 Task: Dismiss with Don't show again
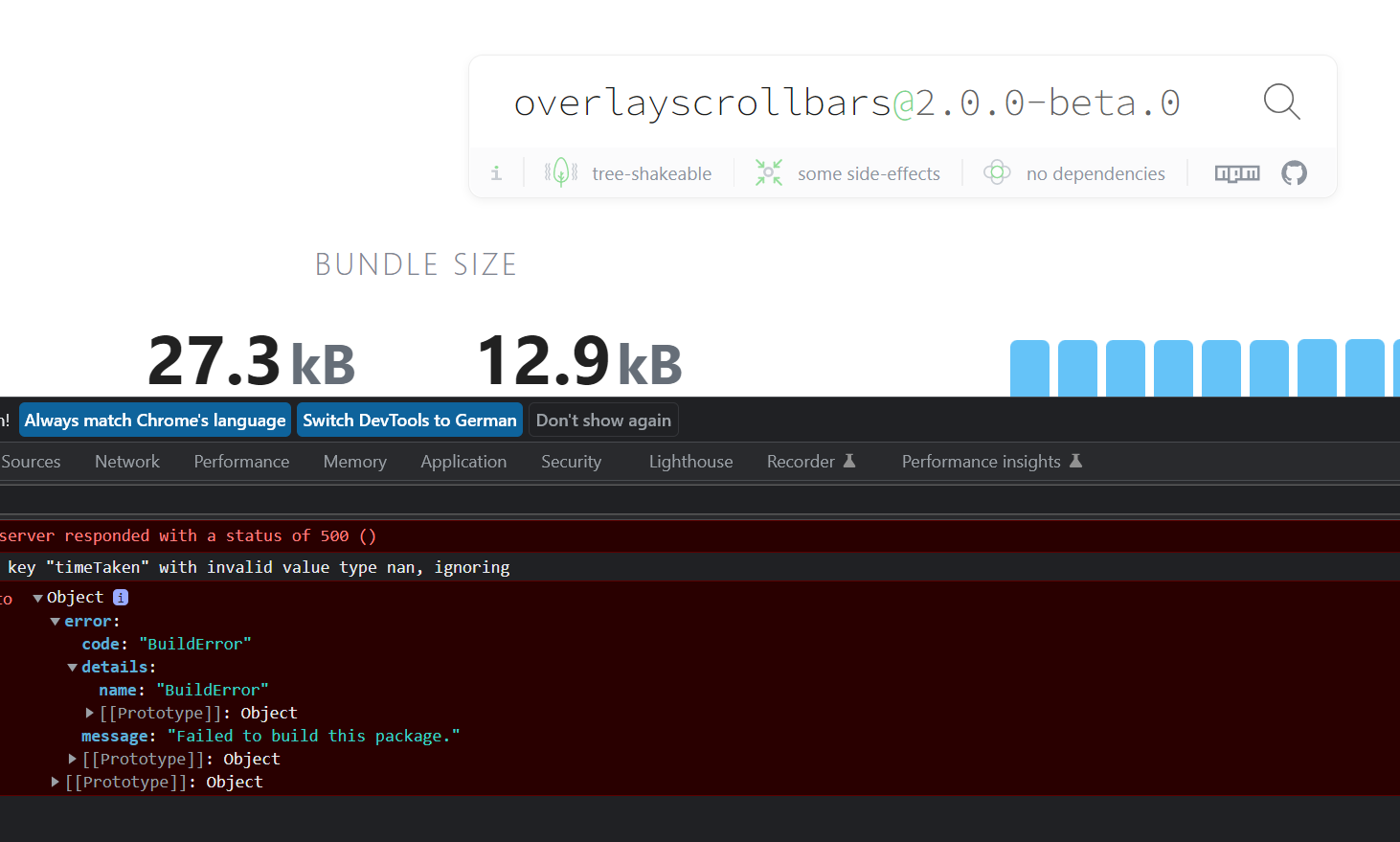coord(603,420)
